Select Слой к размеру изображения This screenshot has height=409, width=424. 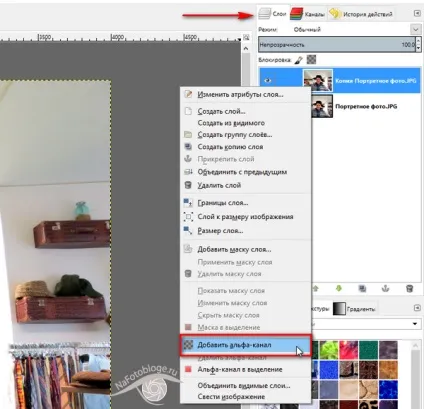coord(245,217)
